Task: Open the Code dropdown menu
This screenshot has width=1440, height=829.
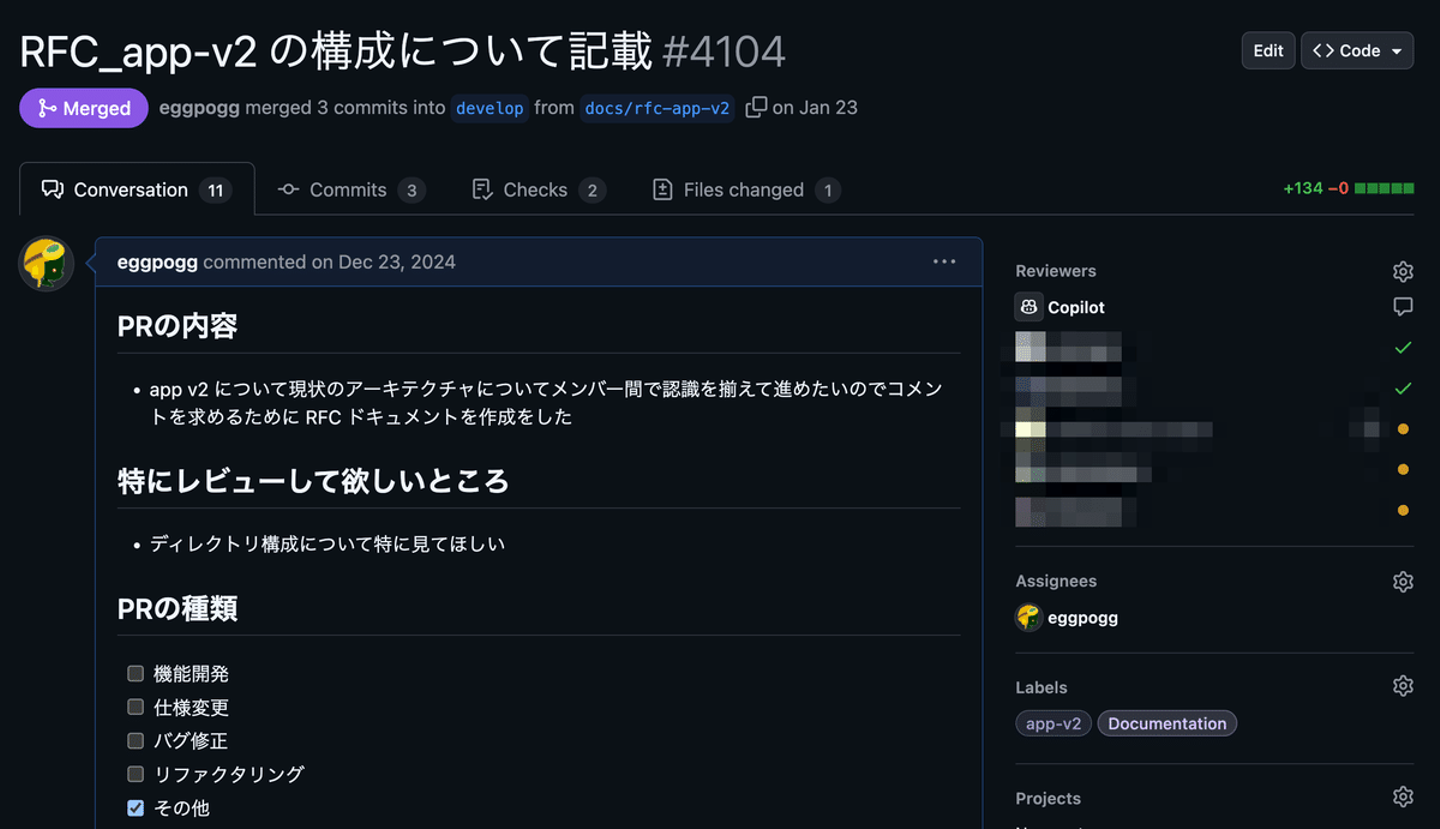Action: (1357, 50)
